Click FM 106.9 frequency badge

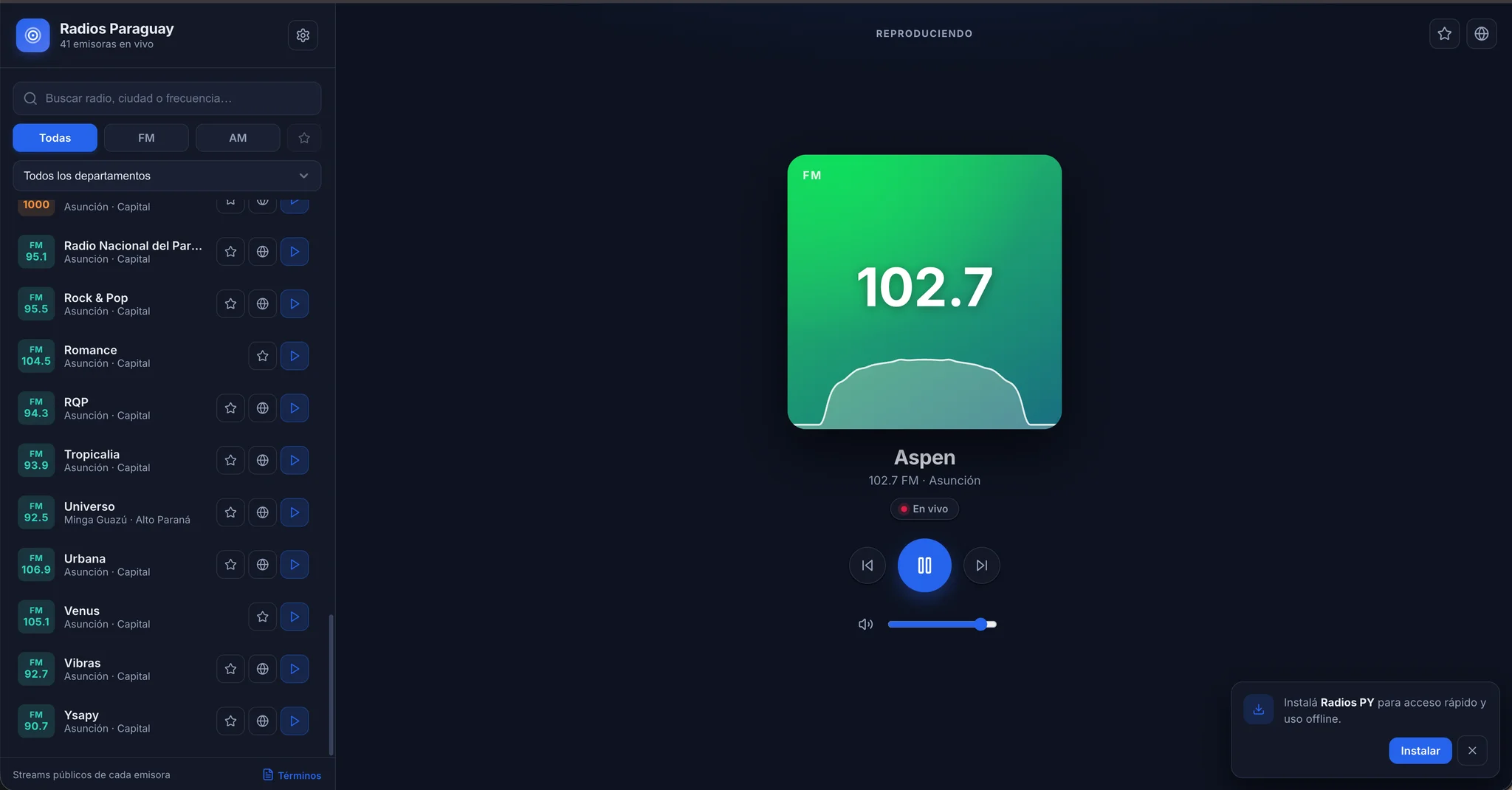click(36, 565)
